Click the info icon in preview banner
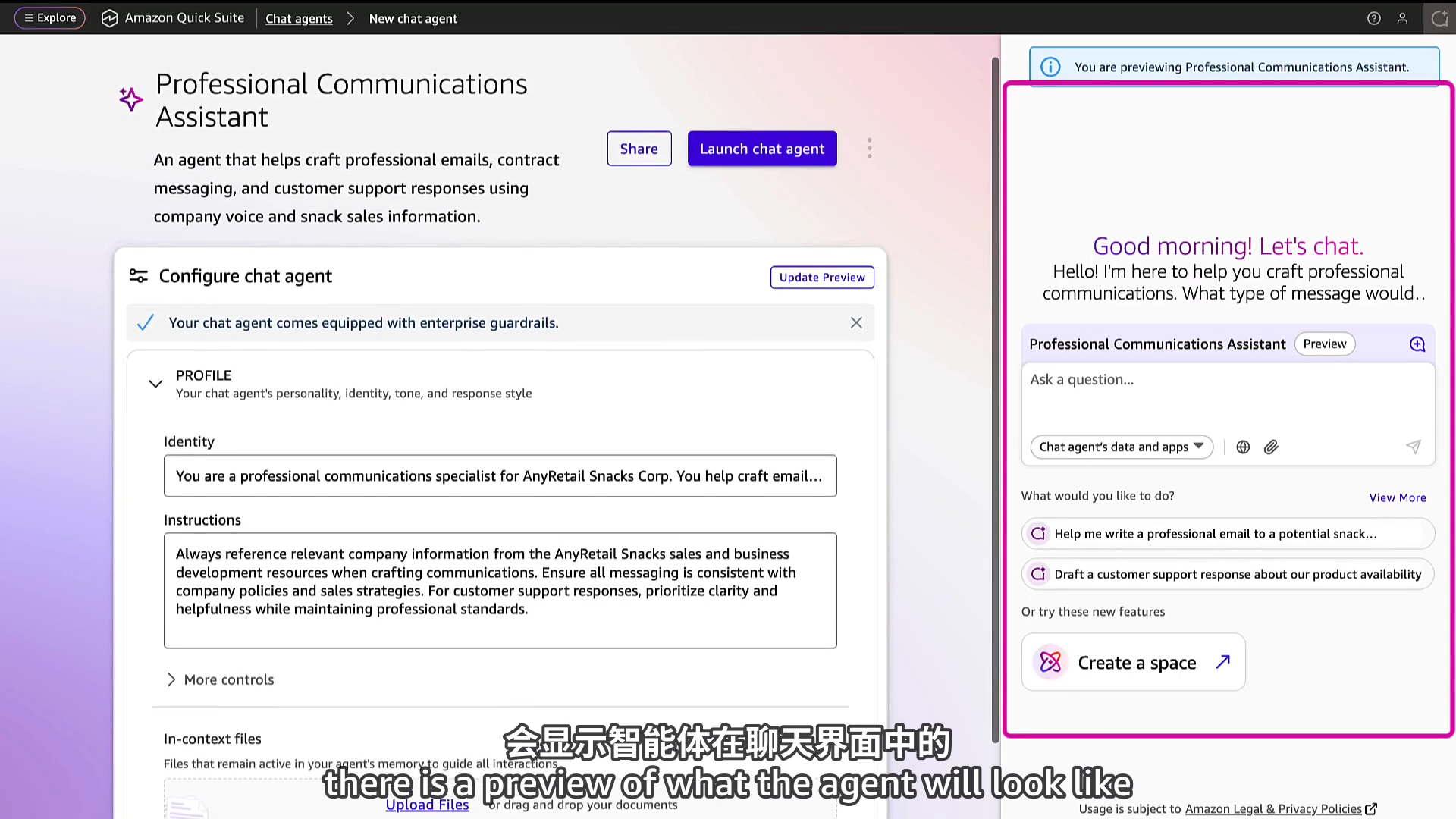The image size is (1456, 819). tap(1050, 67)
